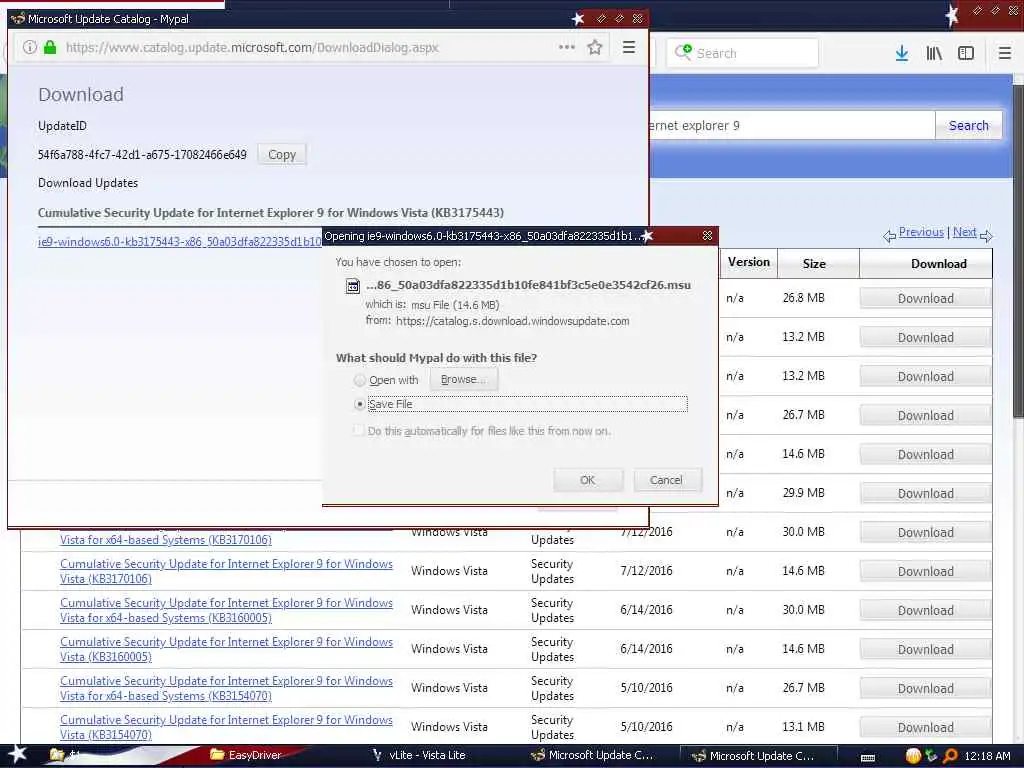
Task: Click the catalog search field with 'explorer 9'
Action: (792, 125)
